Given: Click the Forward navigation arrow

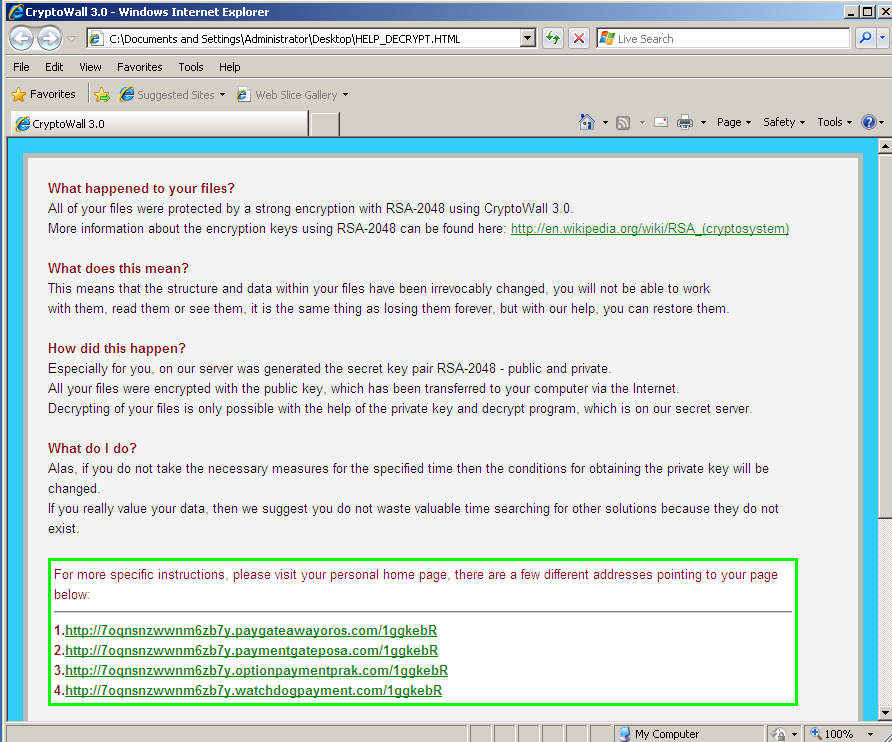Looking at the screenshot, I should coord(49,39).
